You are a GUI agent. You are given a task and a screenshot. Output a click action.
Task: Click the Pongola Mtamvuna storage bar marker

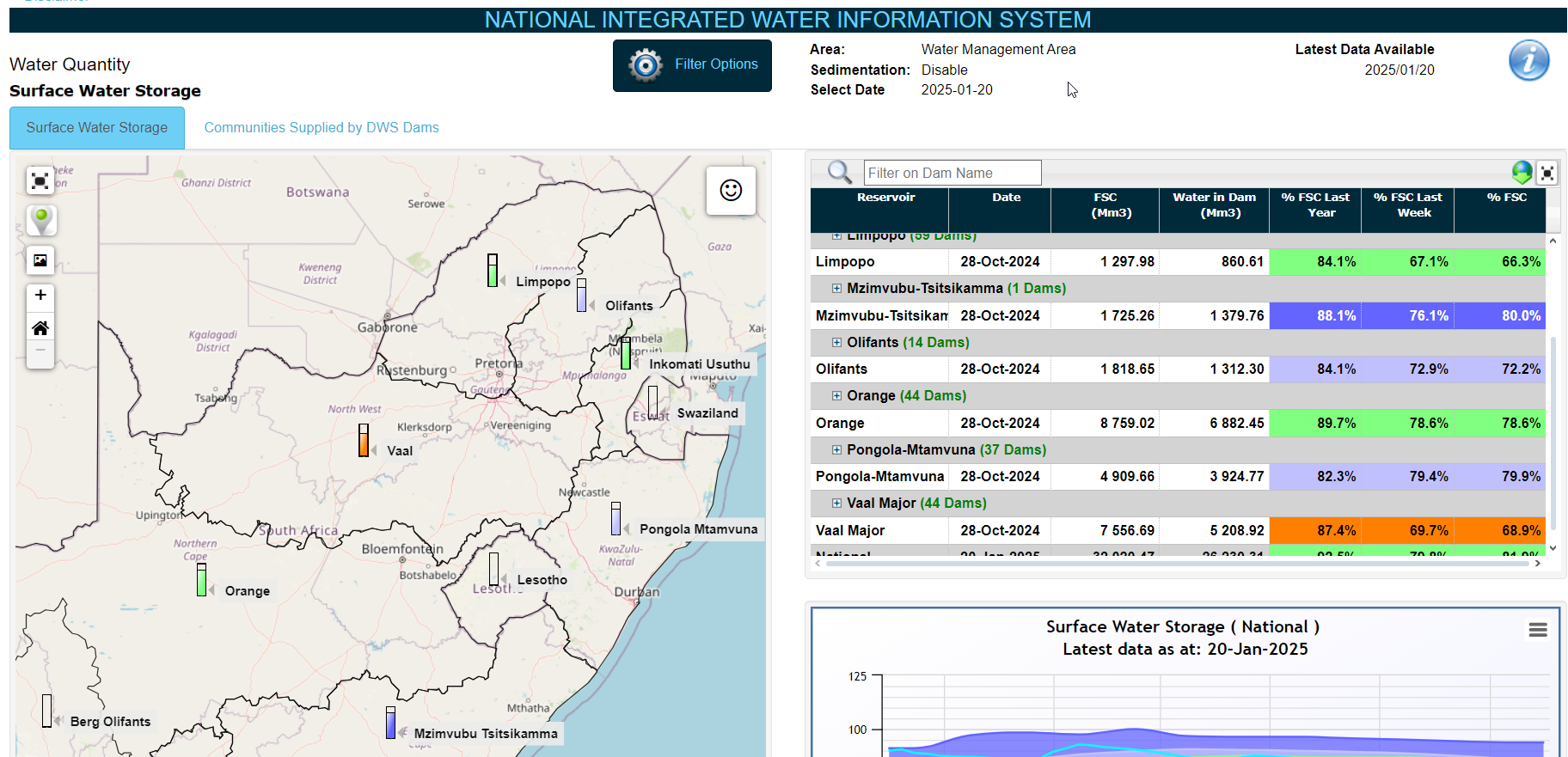pos(616,518)
